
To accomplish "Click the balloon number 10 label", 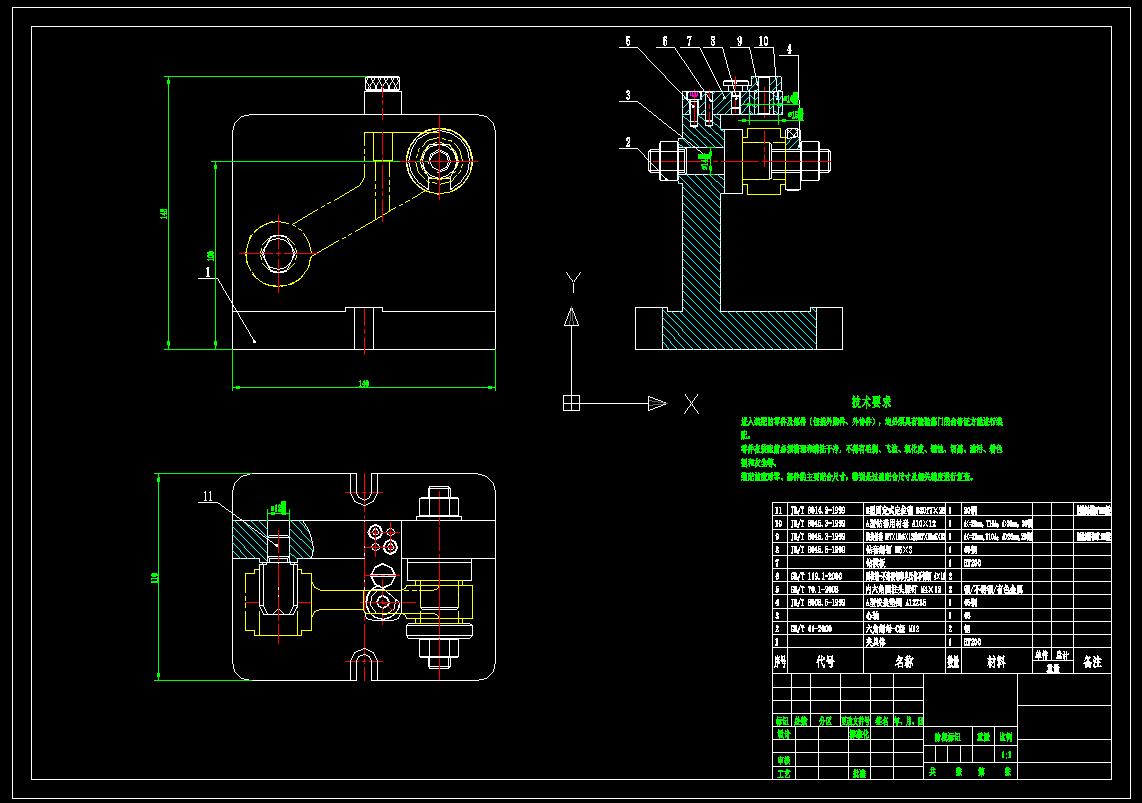I will point(763,41).
